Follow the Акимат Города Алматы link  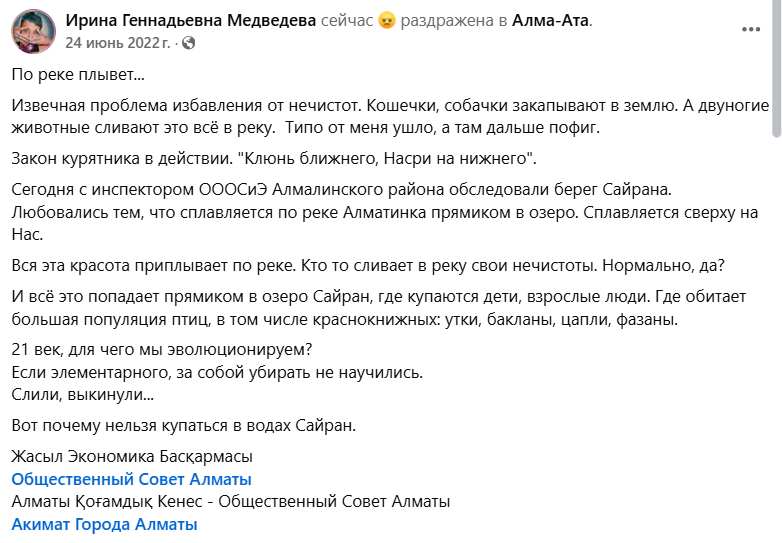coord(105,525)
